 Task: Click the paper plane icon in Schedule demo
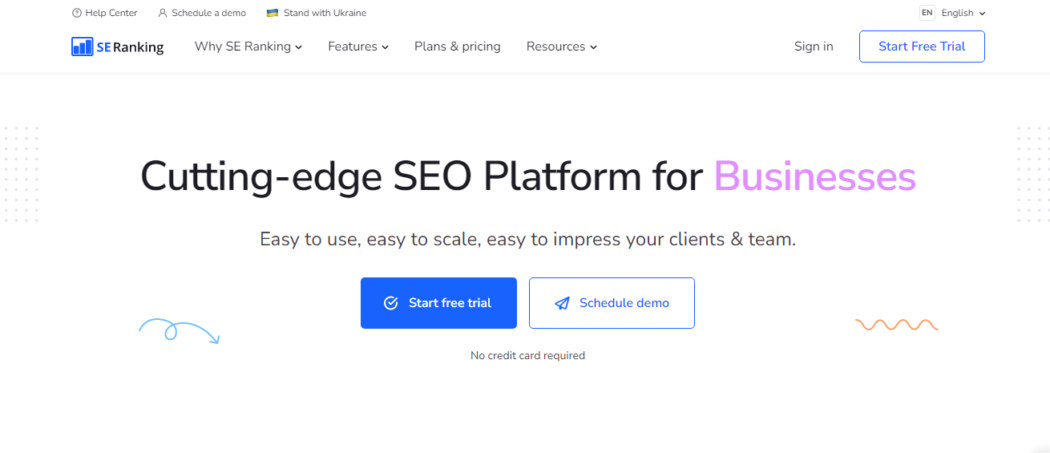click(x=562, y=303)
